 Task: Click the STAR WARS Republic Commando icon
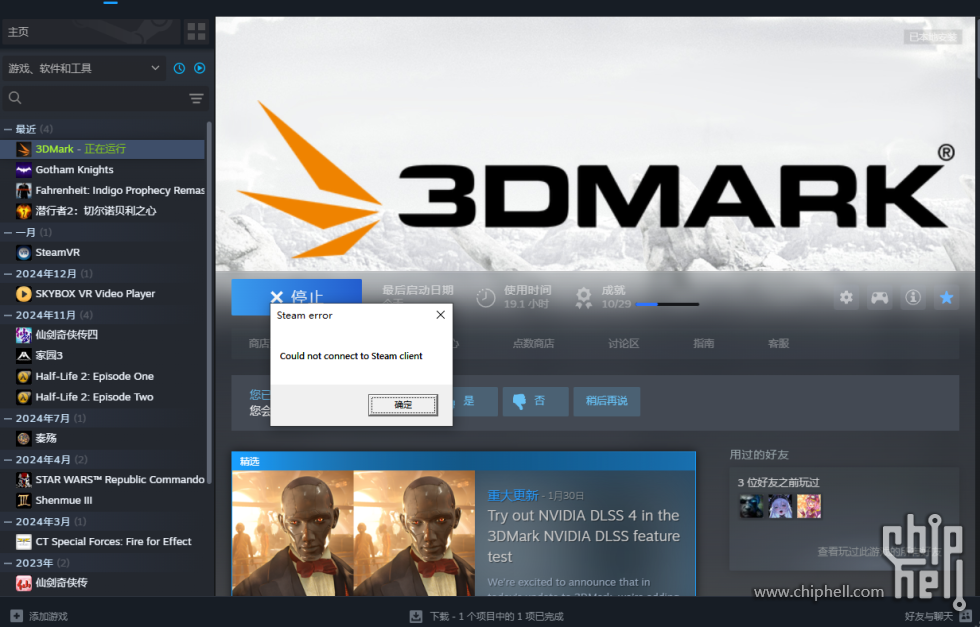[x=23, y=479]
